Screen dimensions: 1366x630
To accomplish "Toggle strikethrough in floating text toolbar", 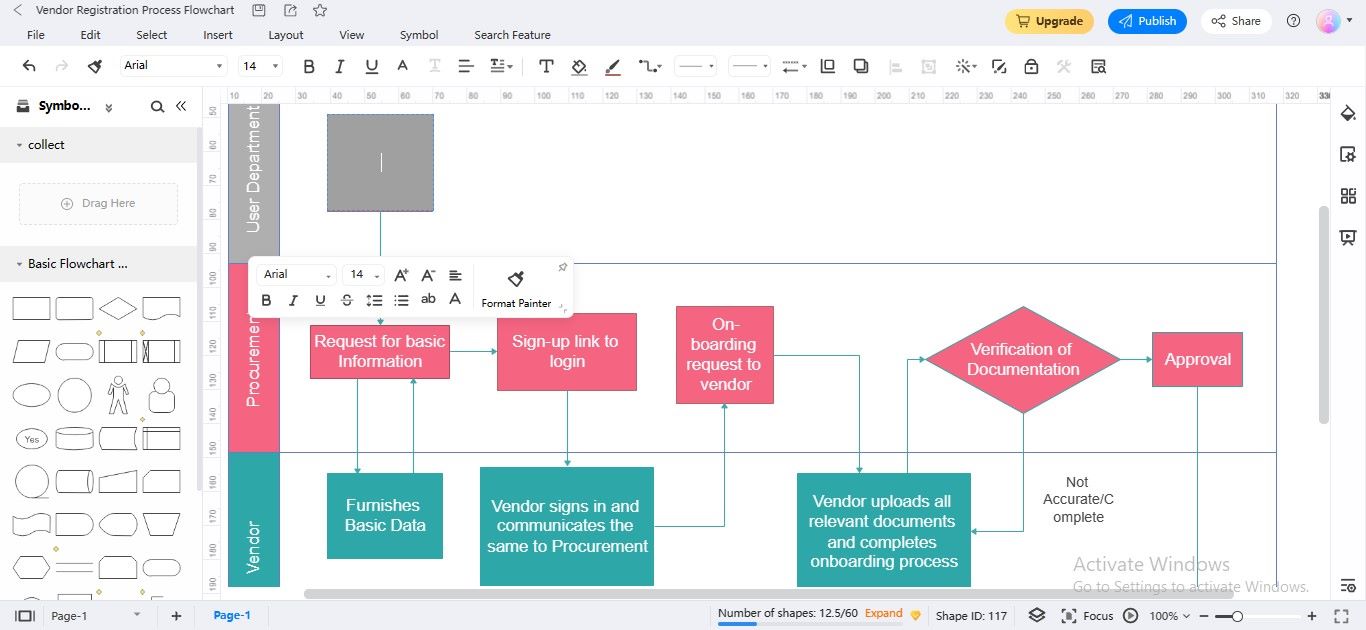I will tap(347, 300).
